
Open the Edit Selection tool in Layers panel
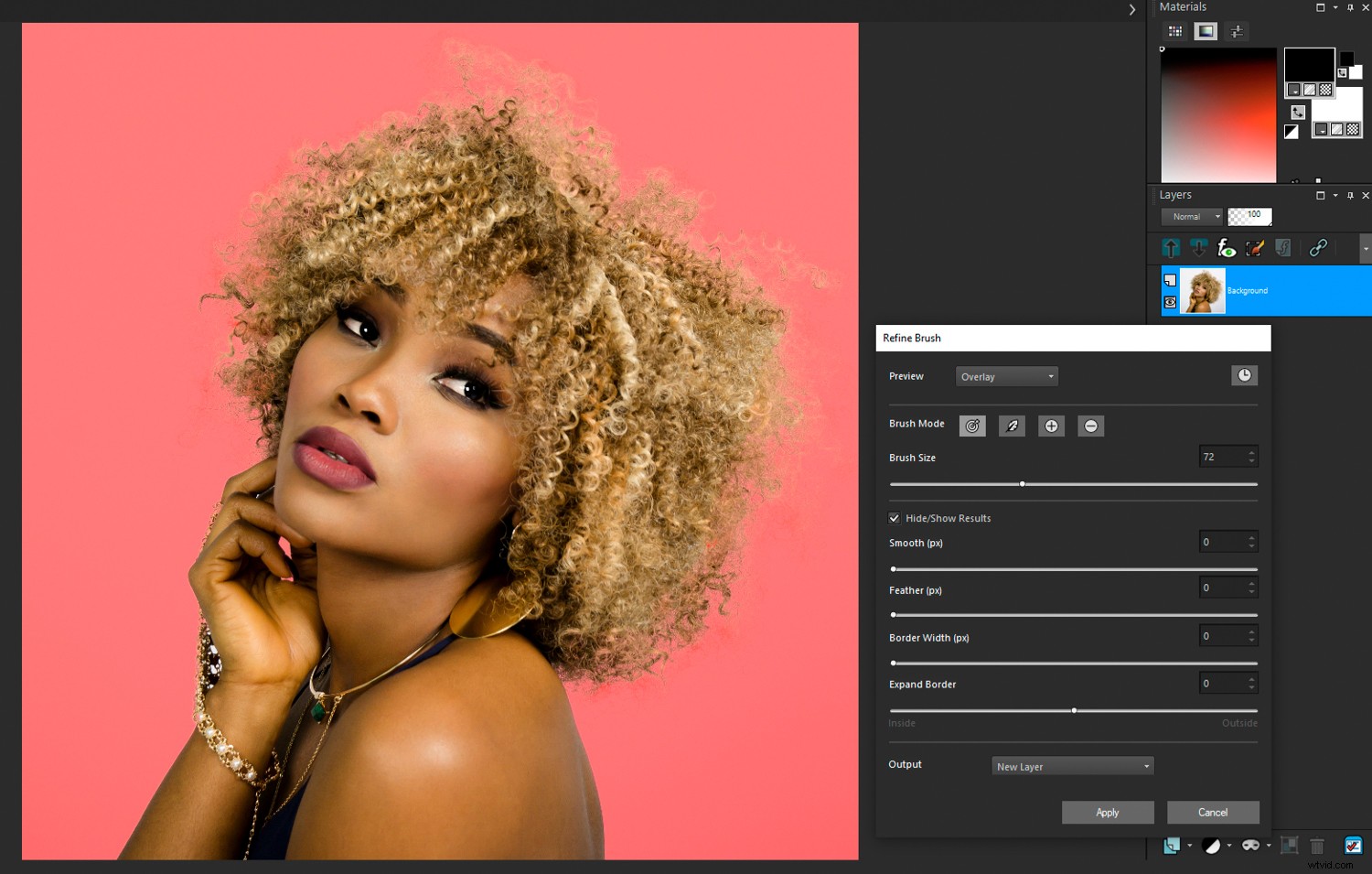point(1255,248)
